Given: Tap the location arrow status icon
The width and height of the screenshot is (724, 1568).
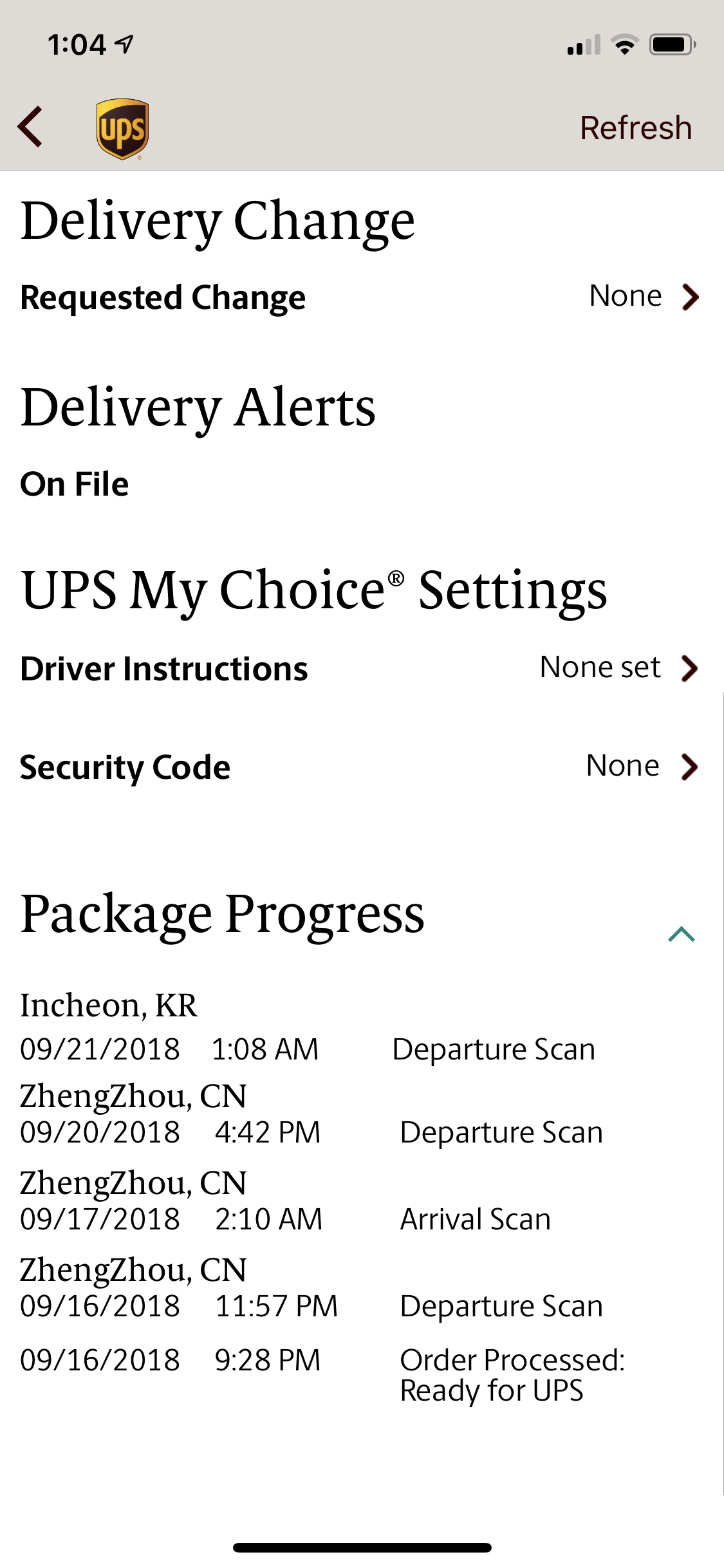Looking at the screenshot, I should coord(124,44).
